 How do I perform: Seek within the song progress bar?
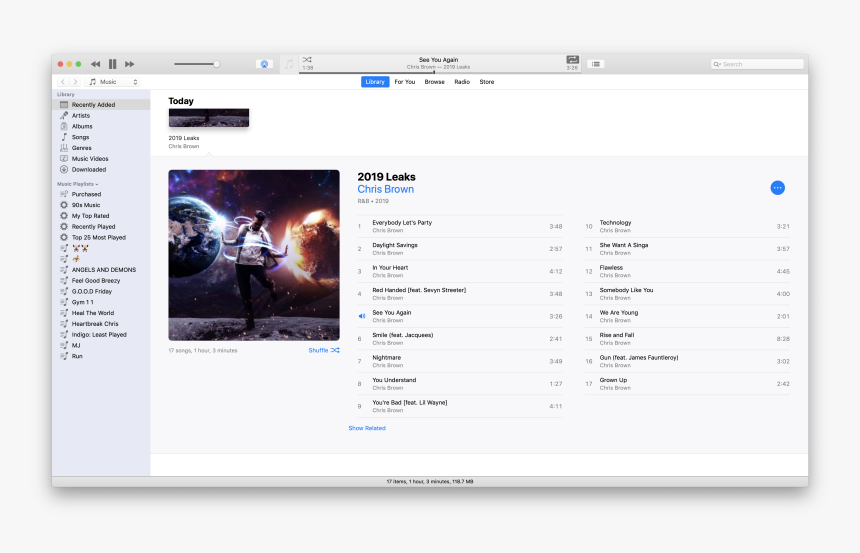coord(439,72)
